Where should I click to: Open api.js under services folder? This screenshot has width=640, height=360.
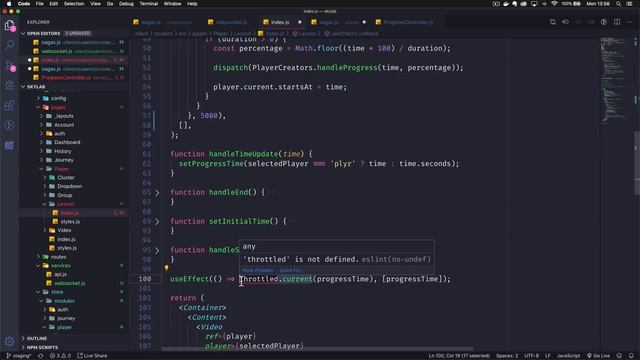click(x=60, y=274)
